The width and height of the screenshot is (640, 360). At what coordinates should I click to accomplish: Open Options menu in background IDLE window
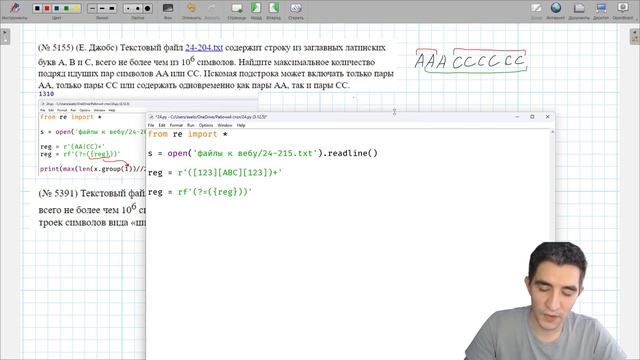click(x=84, y=110)
